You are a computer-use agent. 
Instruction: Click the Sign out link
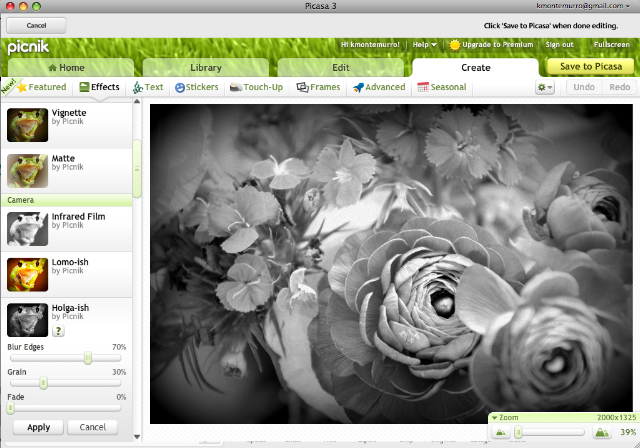tap(559, 44)
